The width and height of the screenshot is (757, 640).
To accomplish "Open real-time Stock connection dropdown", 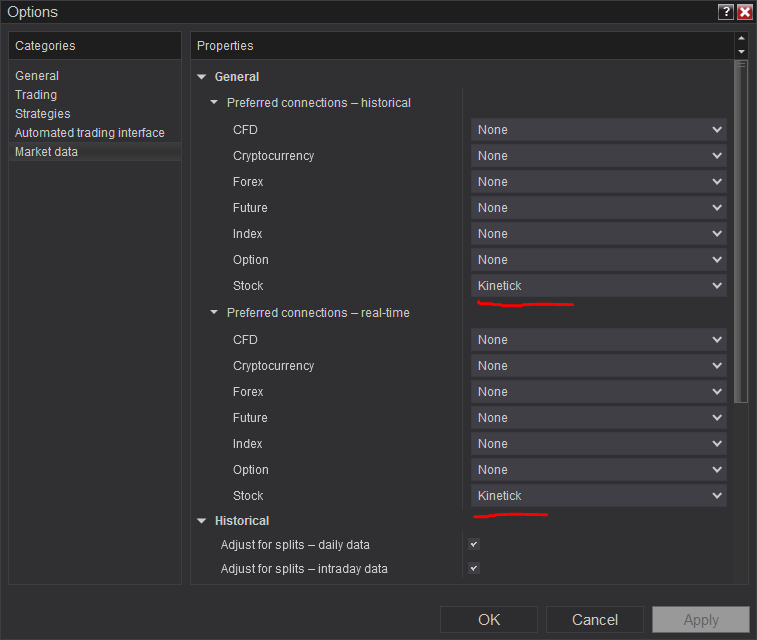I will (598, 496).
